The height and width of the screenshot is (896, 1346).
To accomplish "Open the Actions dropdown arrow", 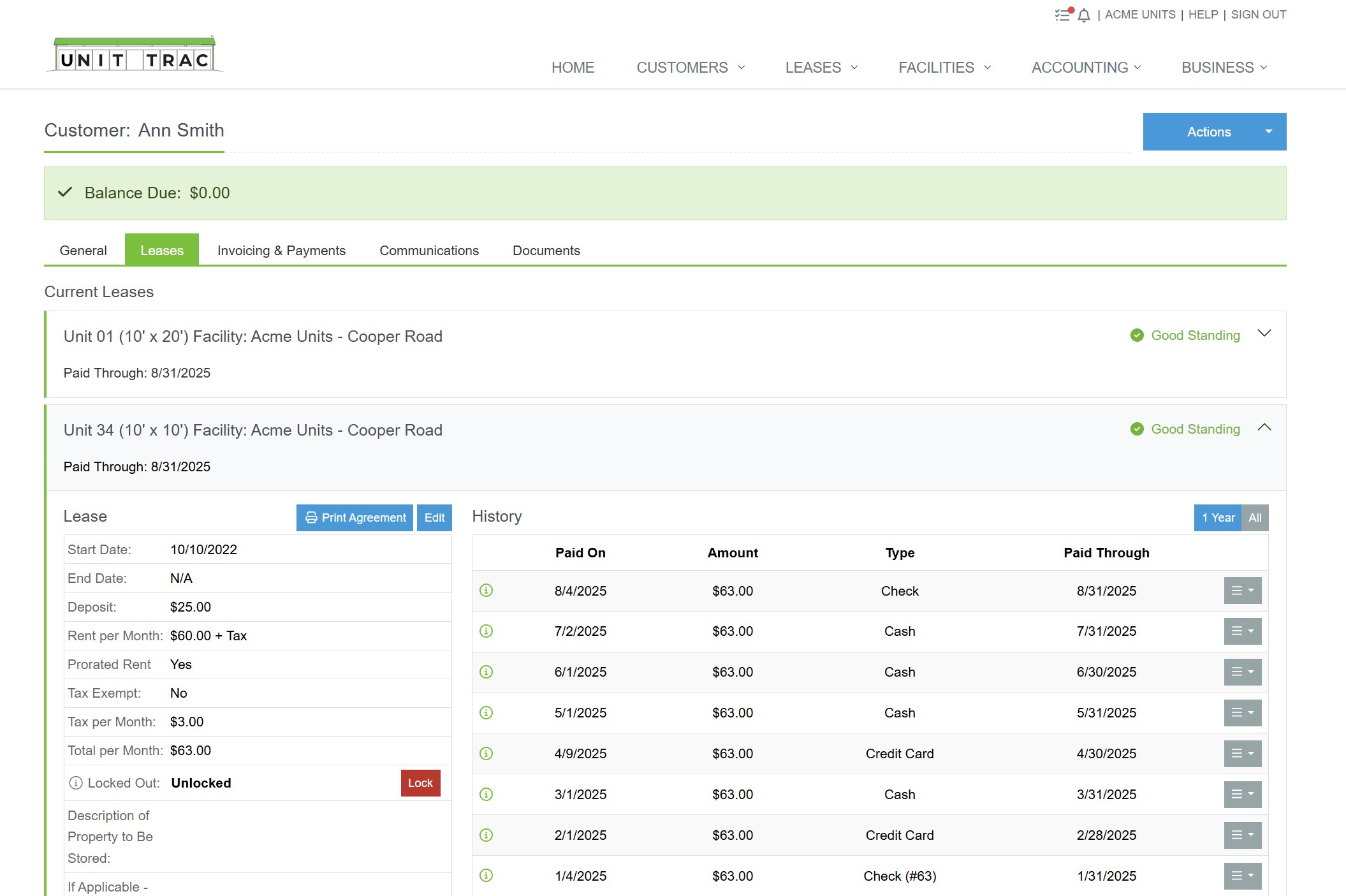I will tap(1269, 132).
